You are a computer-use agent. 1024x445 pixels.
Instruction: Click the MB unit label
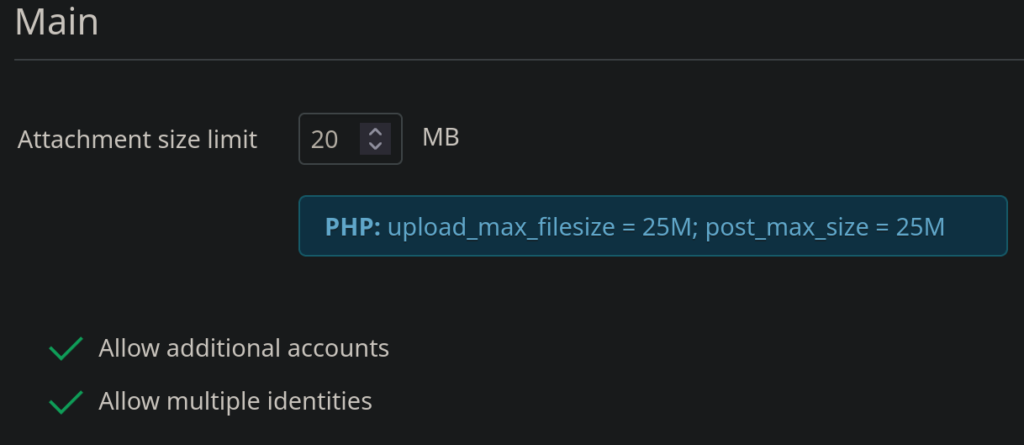click(x=440, y=137)
